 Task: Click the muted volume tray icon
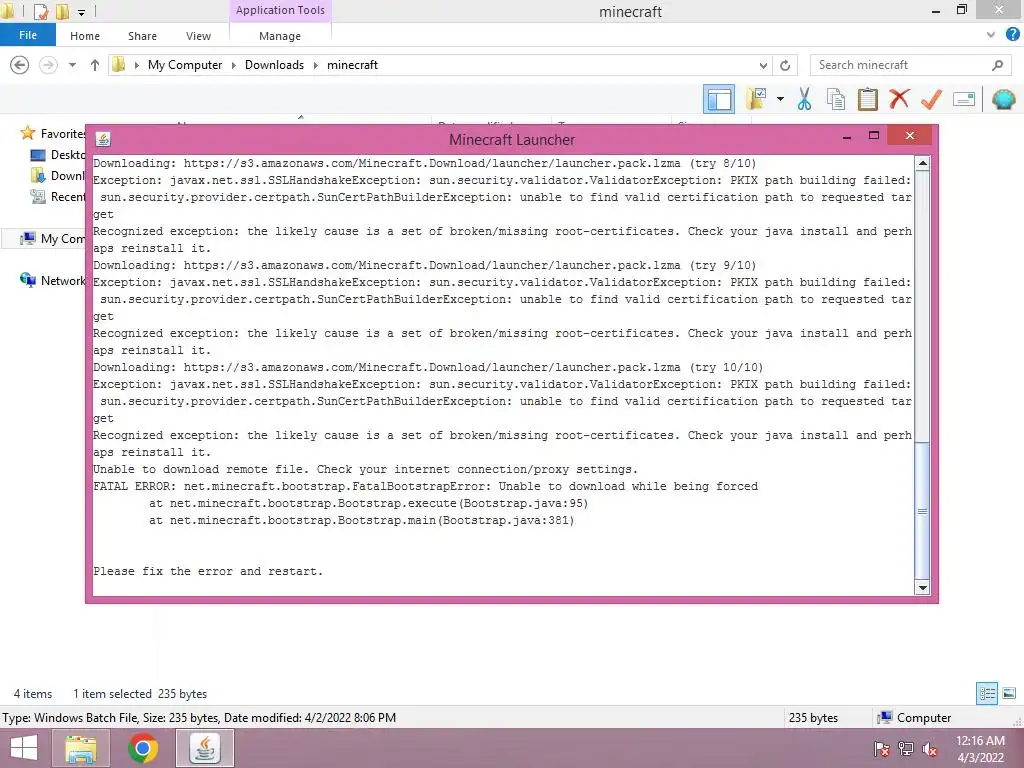tap(930, 748)
